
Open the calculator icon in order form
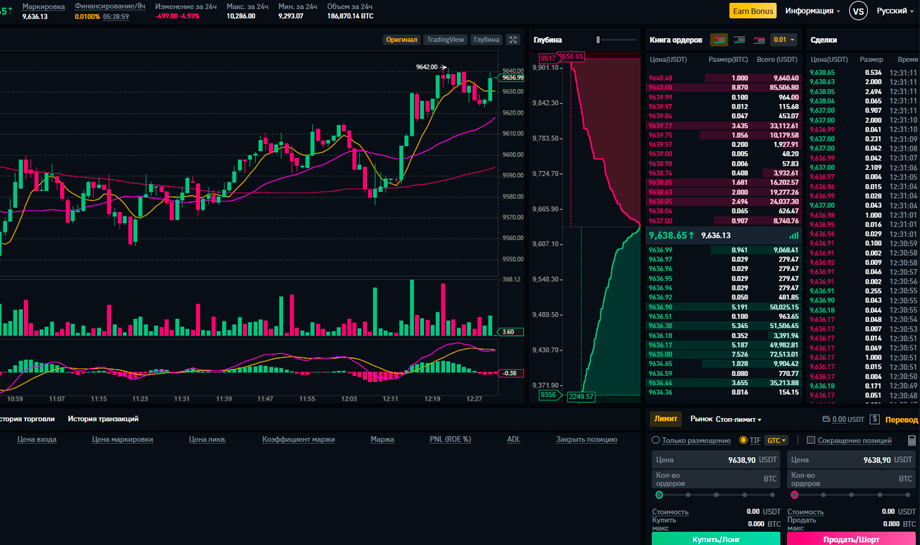[x=912, y=440]
